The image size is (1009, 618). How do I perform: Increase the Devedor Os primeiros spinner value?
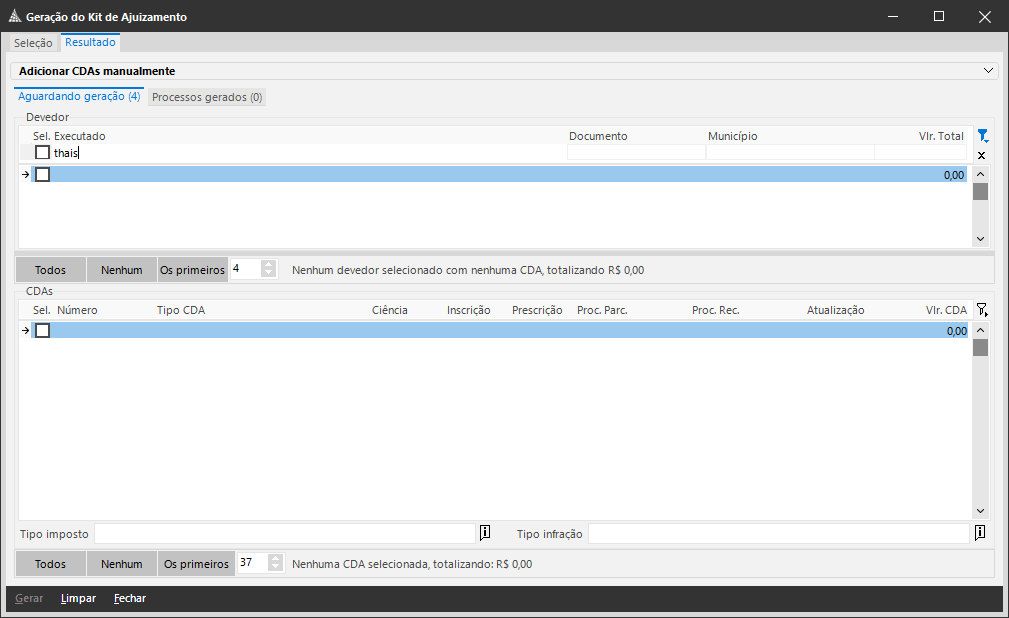click(269, 265)
